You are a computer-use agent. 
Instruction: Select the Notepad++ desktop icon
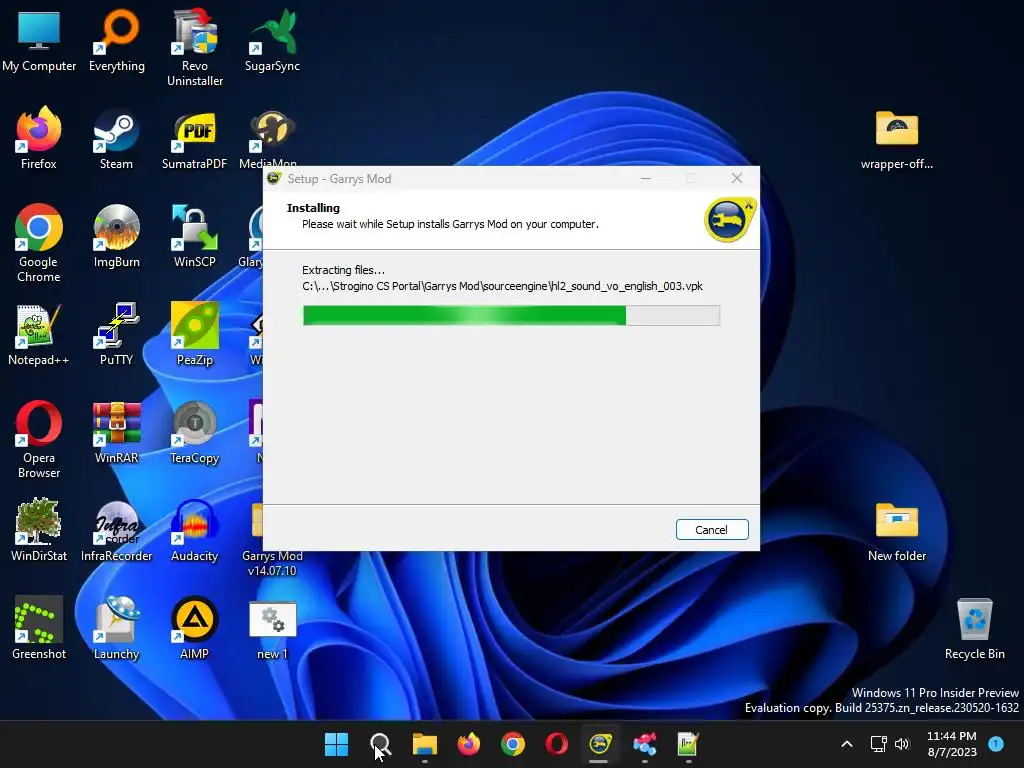coord(39,335)
